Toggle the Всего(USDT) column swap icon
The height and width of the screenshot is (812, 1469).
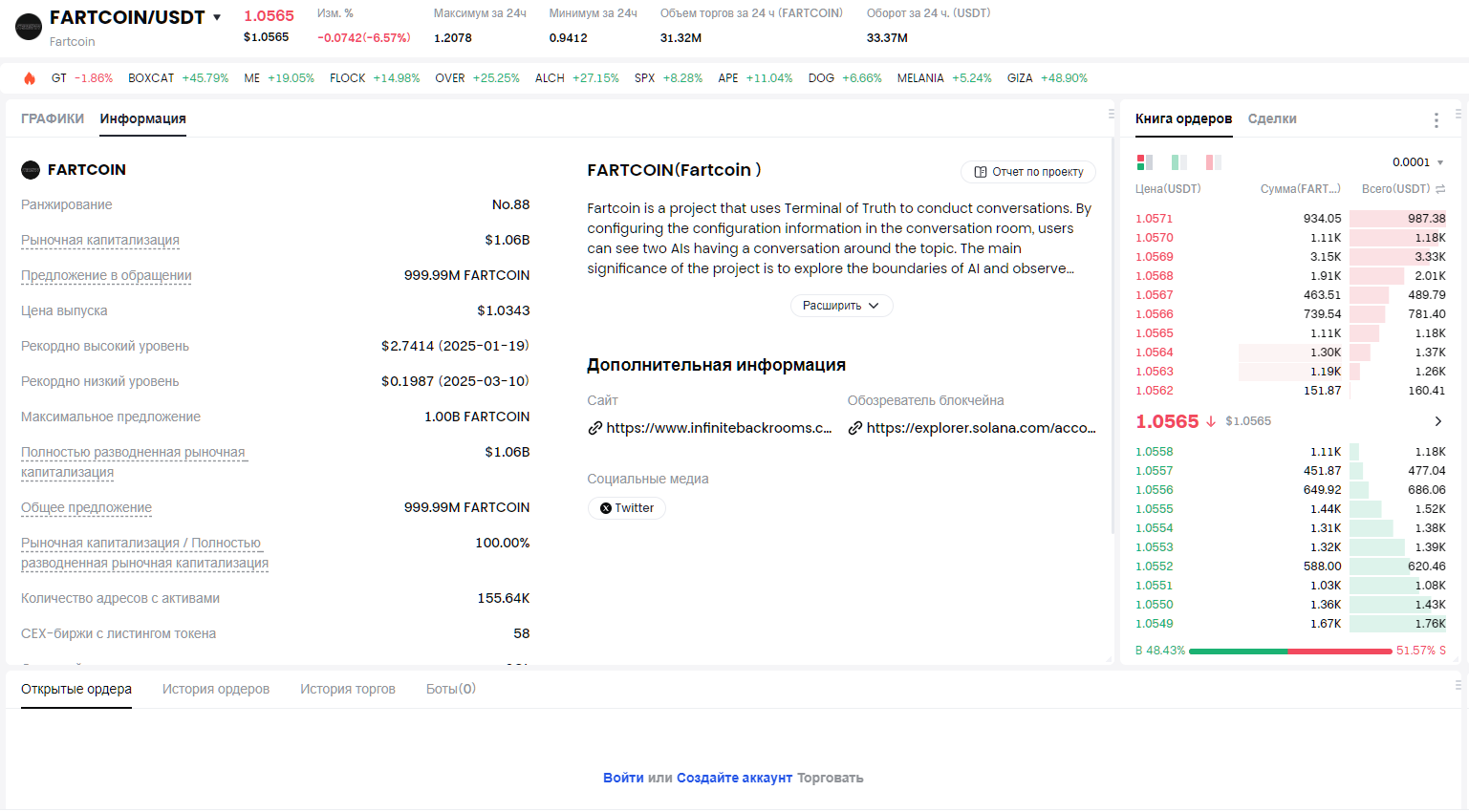1440,189
